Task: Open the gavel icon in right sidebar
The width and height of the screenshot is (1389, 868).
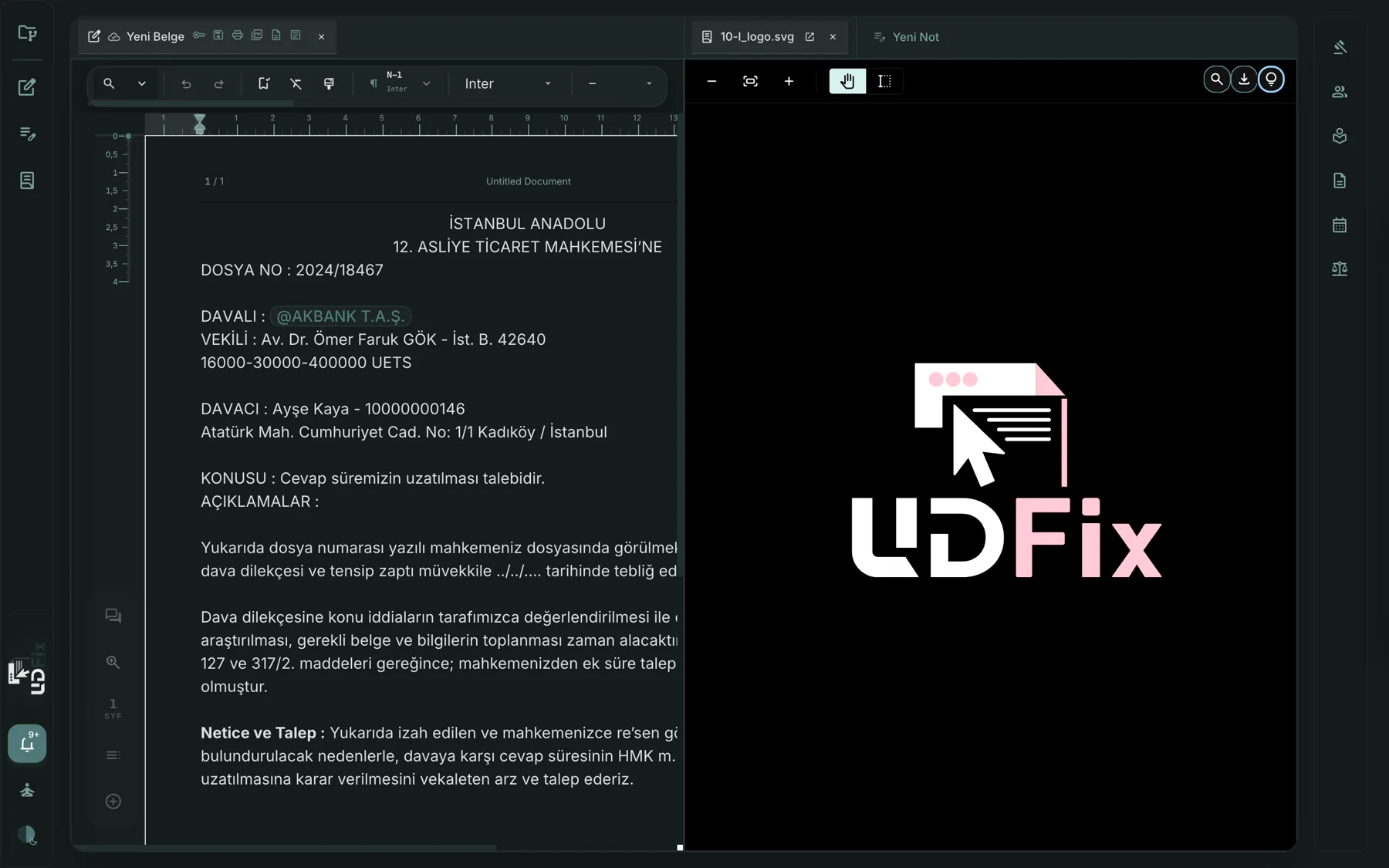Action: coord(1340,47)
